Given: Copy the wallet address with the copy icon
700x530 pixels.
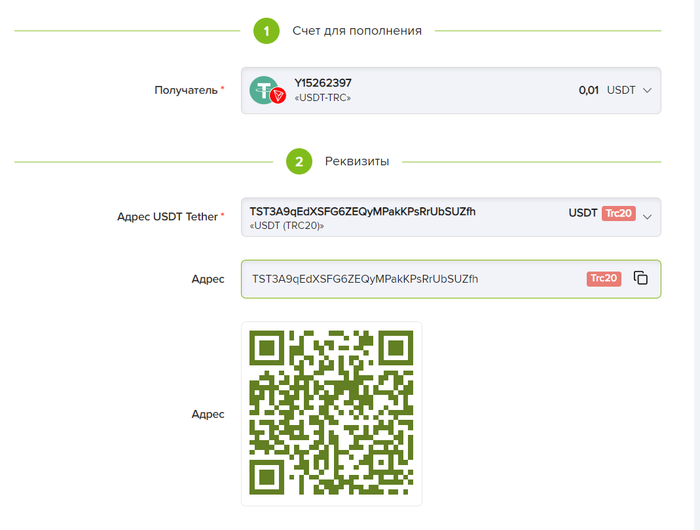Looking at the screenshot, I should 641,278.
